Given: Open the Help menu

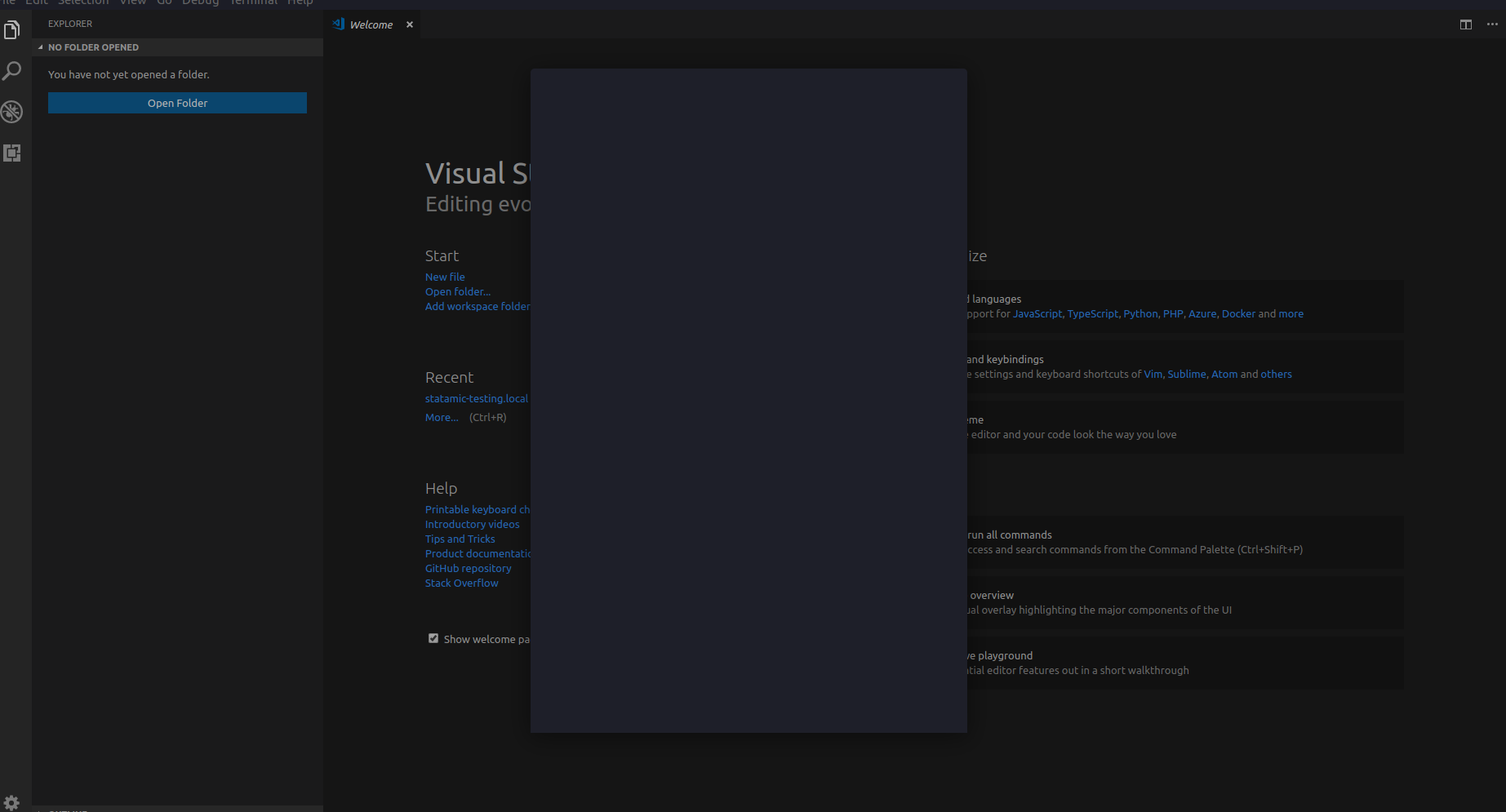Looking at the screenshot, I should pos(300,3).
